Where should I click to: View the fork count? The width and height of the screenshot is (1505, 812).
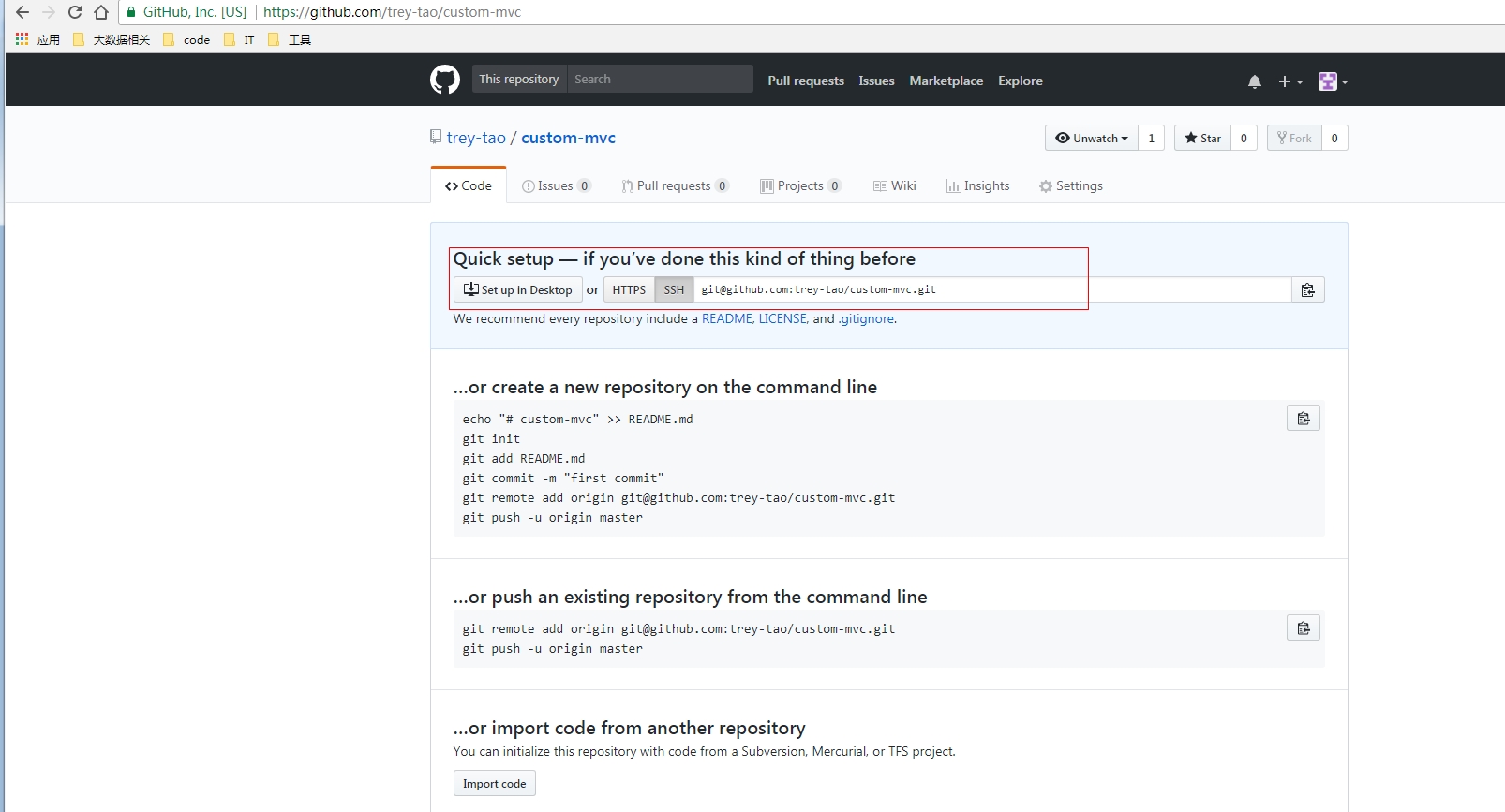1334,138
